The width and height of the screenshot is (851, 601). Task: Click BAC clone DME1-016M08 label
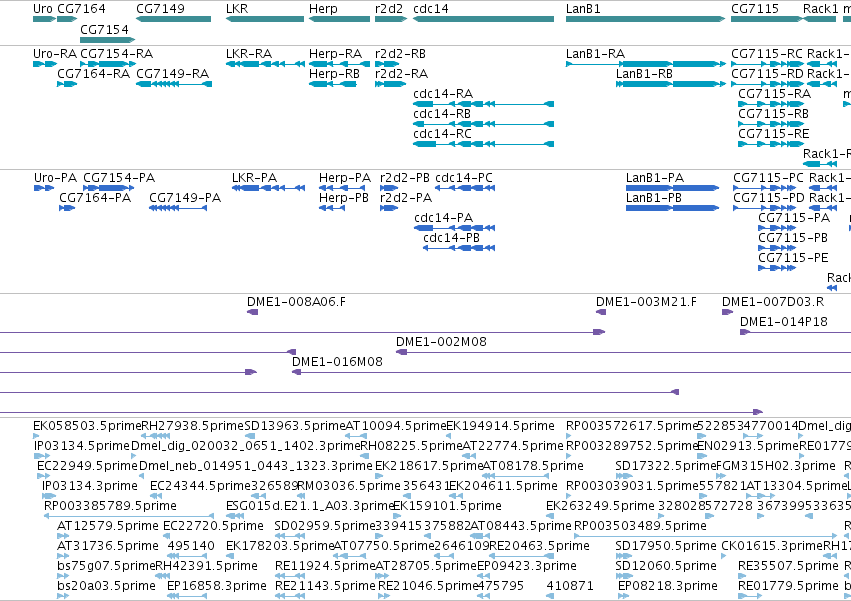point(337,362)
